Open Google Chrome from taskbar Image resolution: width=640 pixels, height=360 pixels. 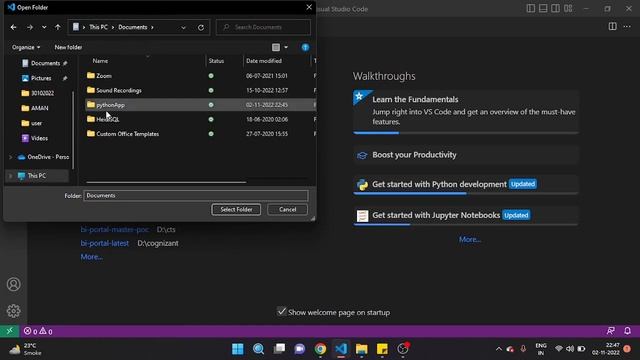click(x=320, y=349)
